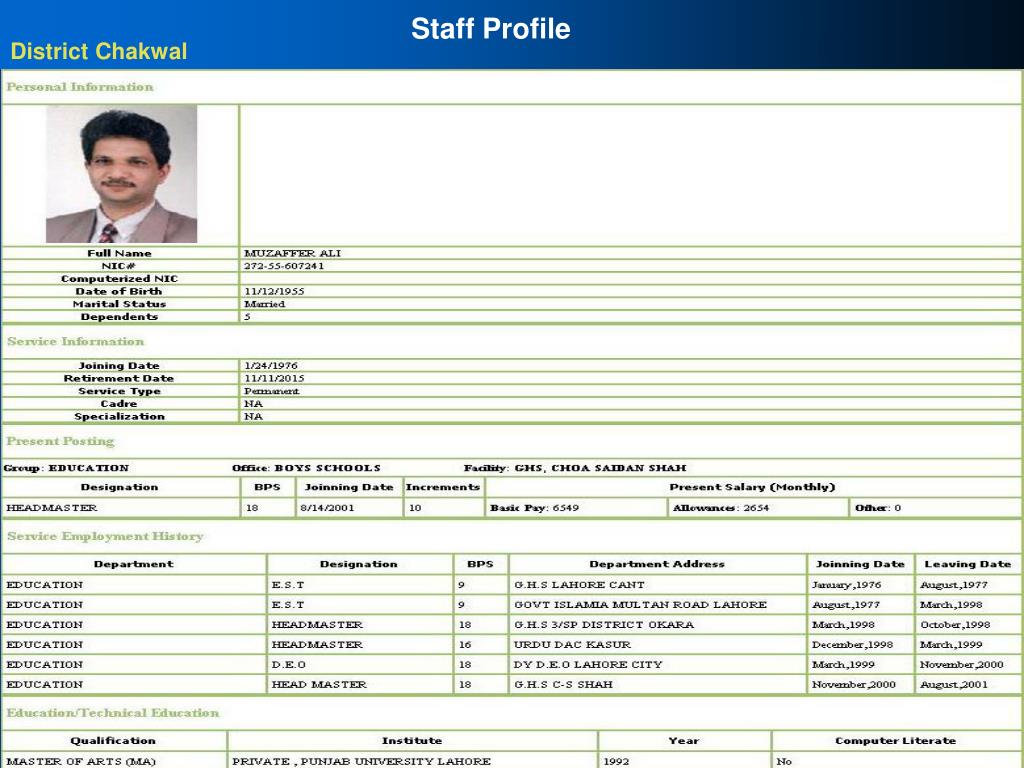Image resolution: width=1024 pixels, height=768 pixels.
Task: Select qualification year 1992
Action: tap(684, 761)
